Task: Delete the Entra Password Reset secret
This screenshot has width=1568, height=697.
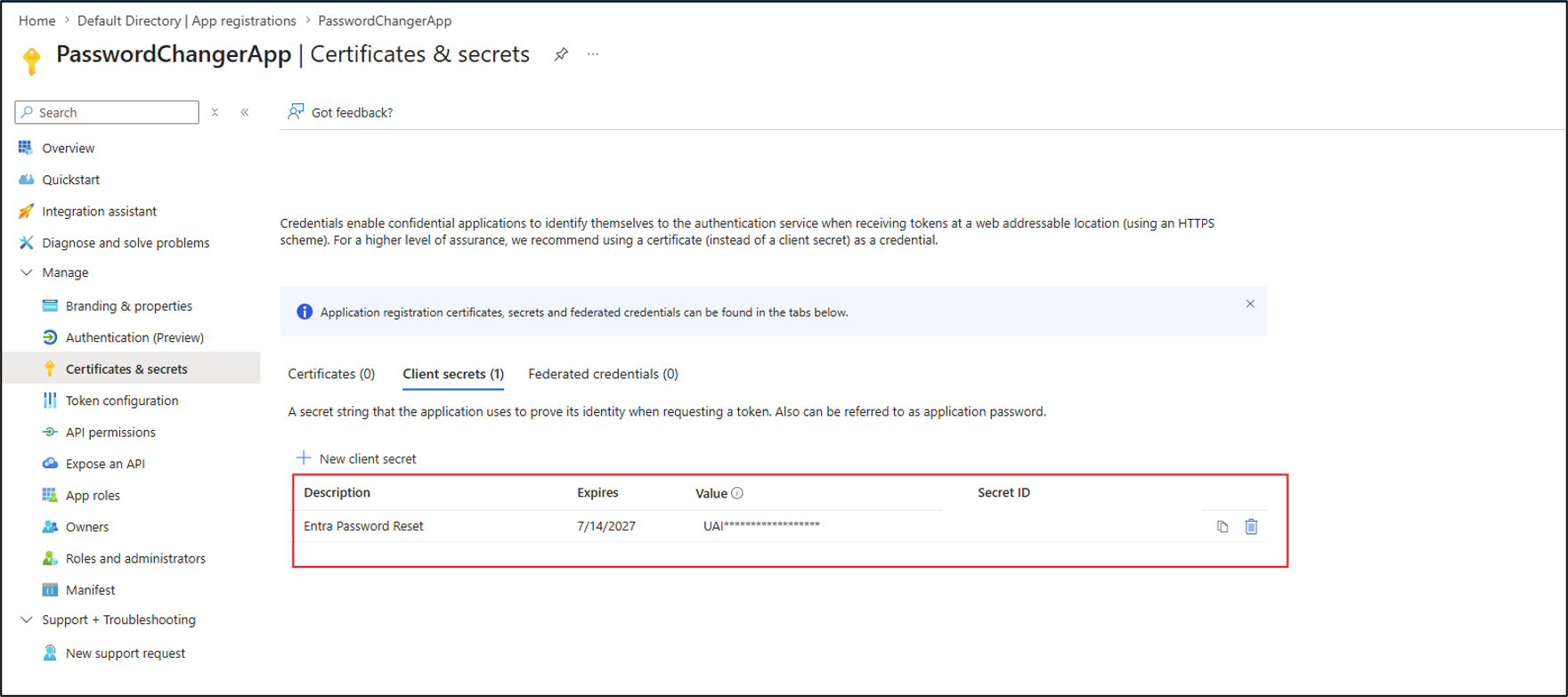Action: (x=1251, y=527)
